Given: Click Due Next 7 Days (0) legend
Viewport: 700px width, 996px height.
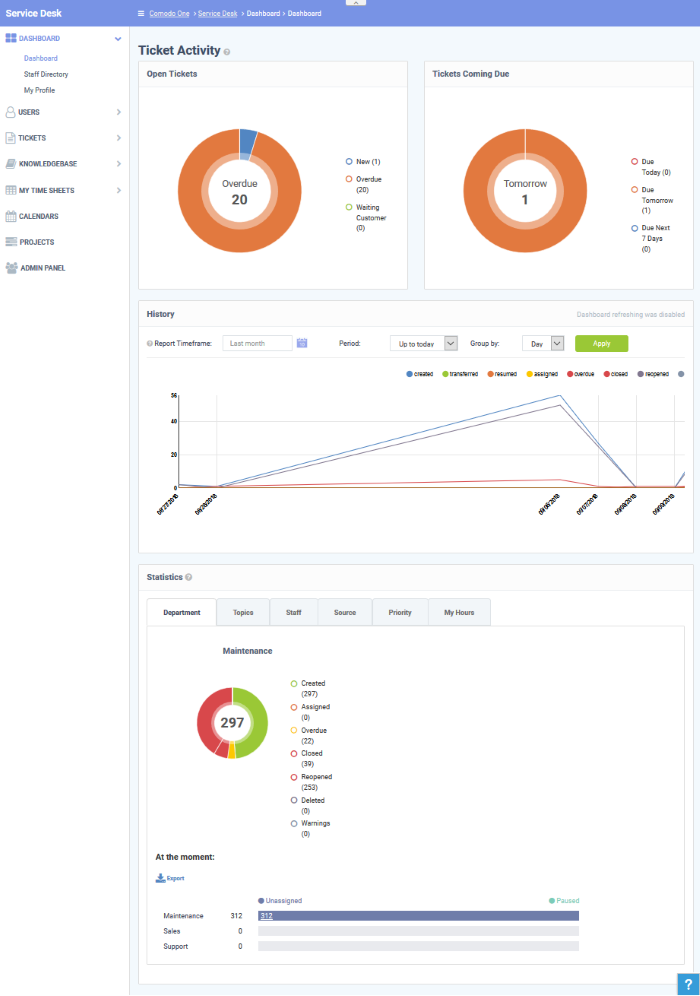Looking at the screenshot, I should (x=651, y=238).
